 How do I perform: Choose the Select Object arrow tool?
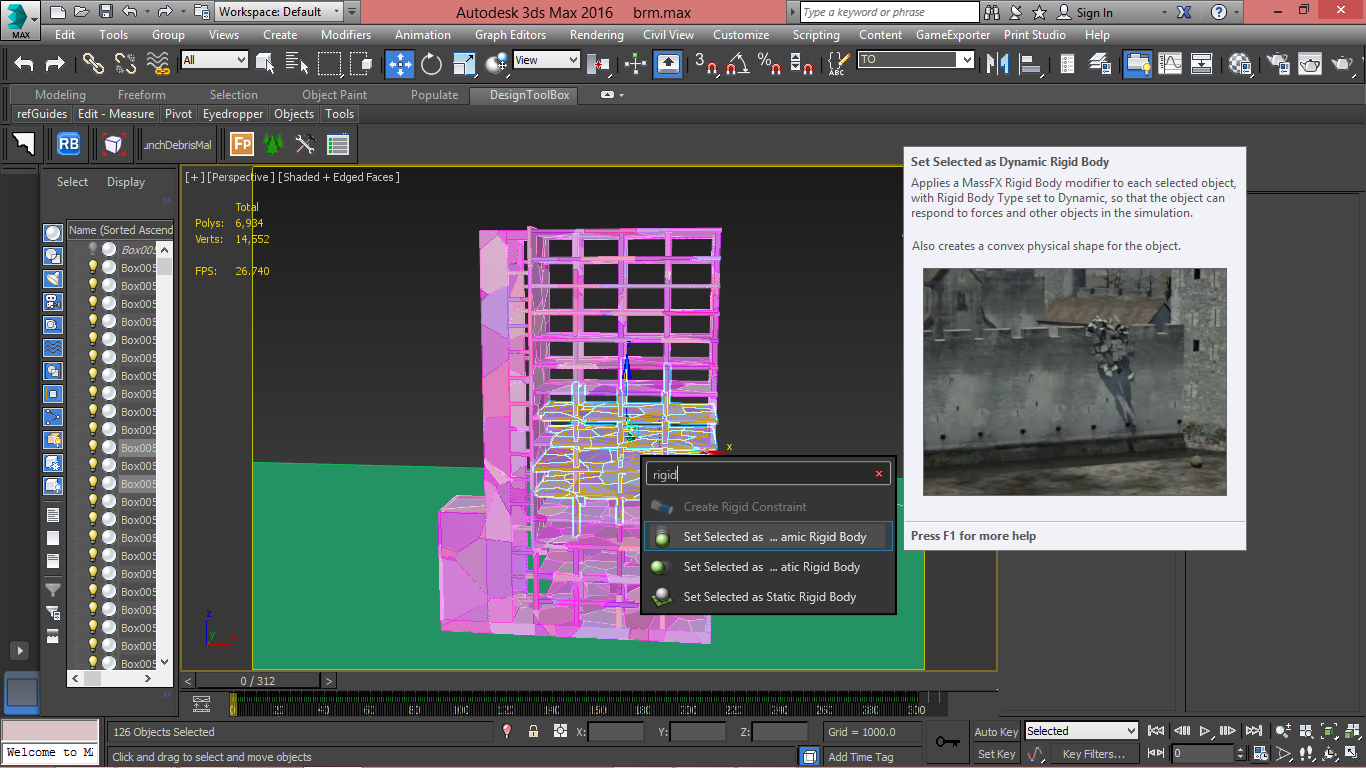pos(266,63)
